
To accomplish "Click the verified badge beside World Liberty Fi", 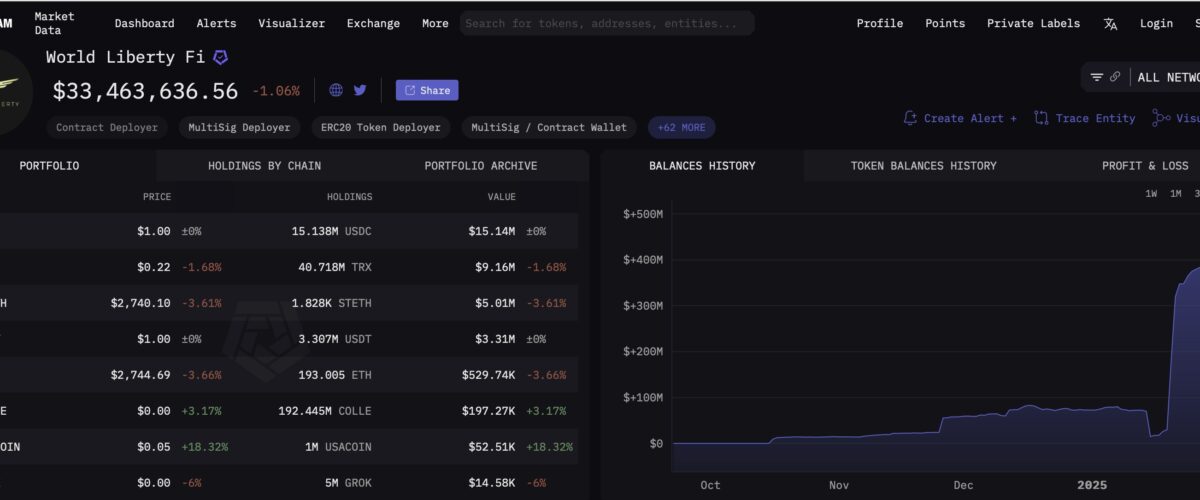I will click(221, 58).
